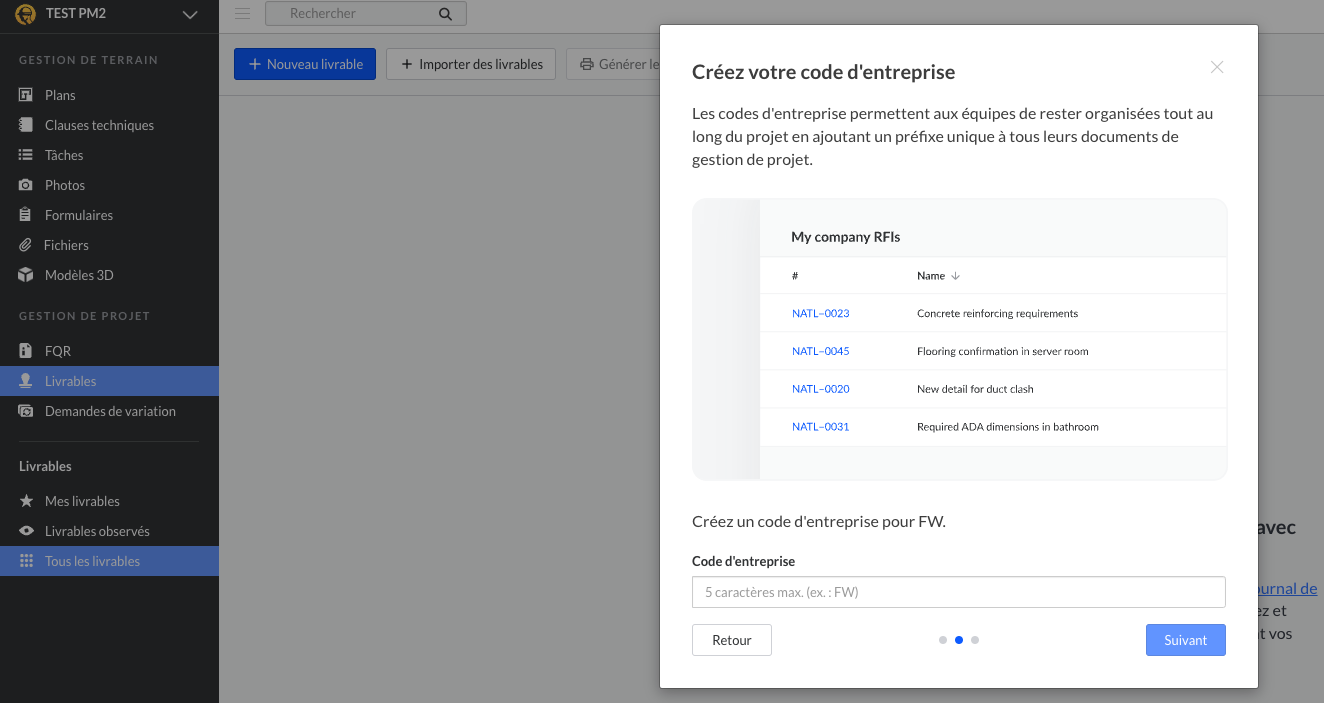Image resolution: width=1324 pixels, height=703 pixels.
Task: Select the third step indicator dot
Action: click(x=975, y=640)
